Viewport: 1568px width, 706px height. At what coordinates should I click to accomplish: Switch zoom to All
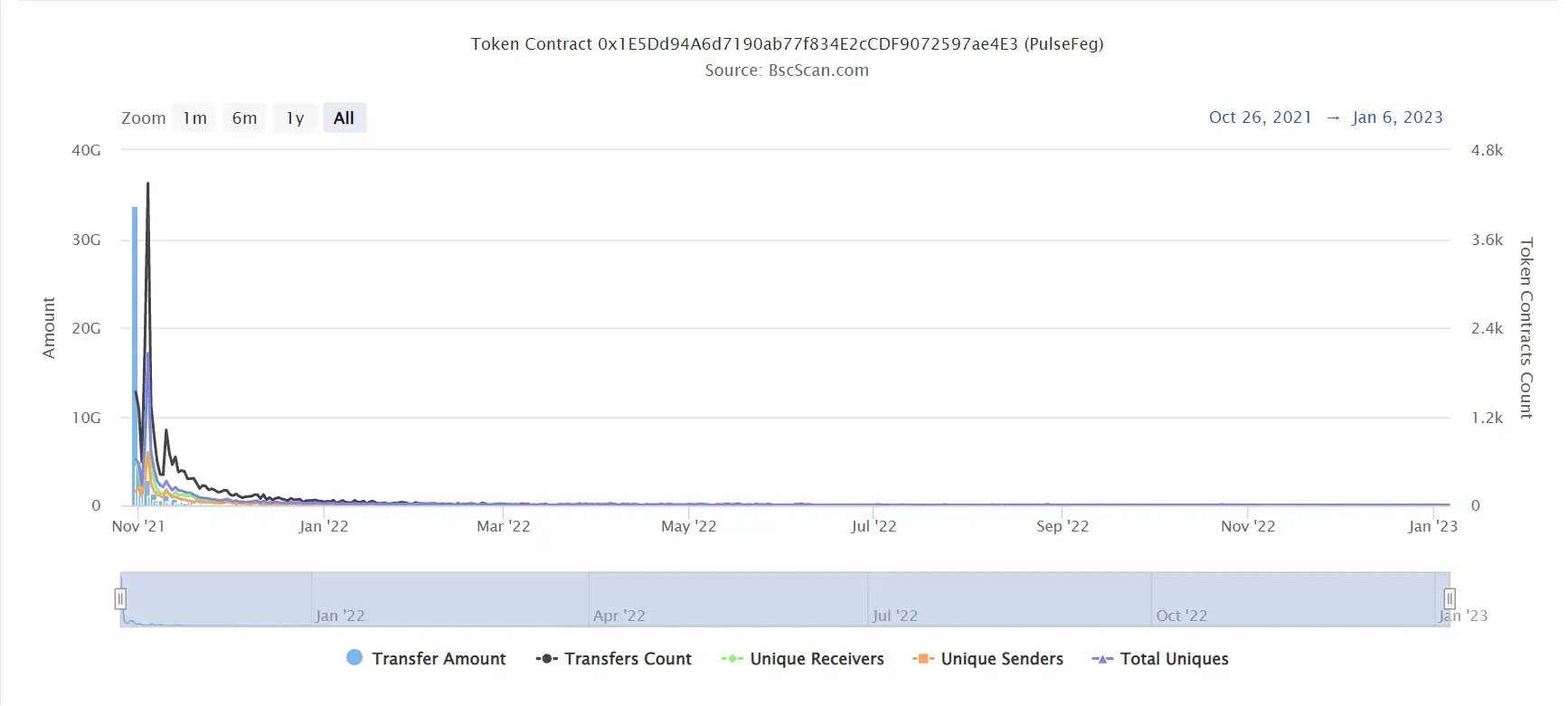click(344, 118)
